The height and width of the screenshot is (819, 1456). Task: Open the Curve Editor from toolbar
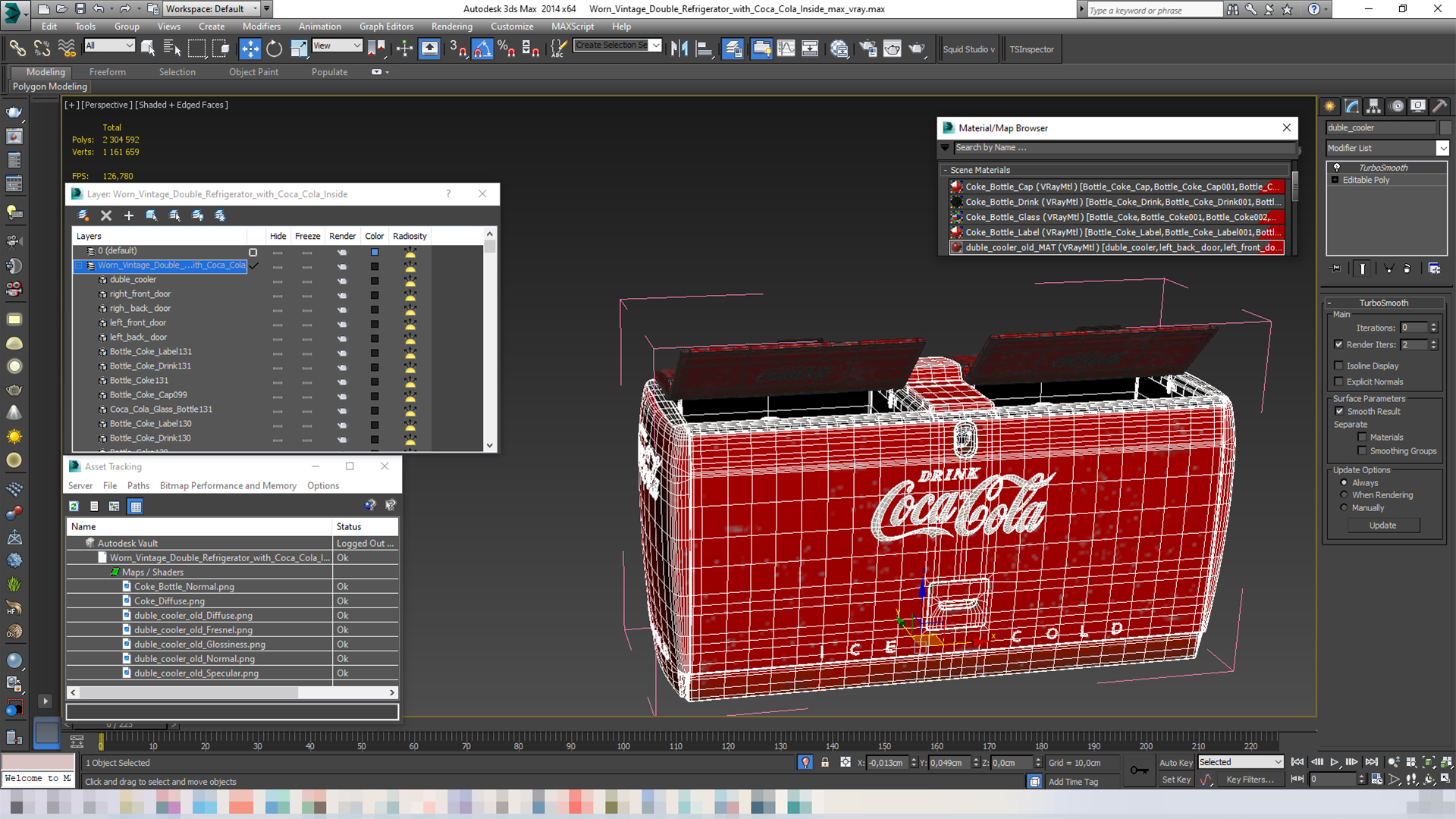click(x=786, y=49)
